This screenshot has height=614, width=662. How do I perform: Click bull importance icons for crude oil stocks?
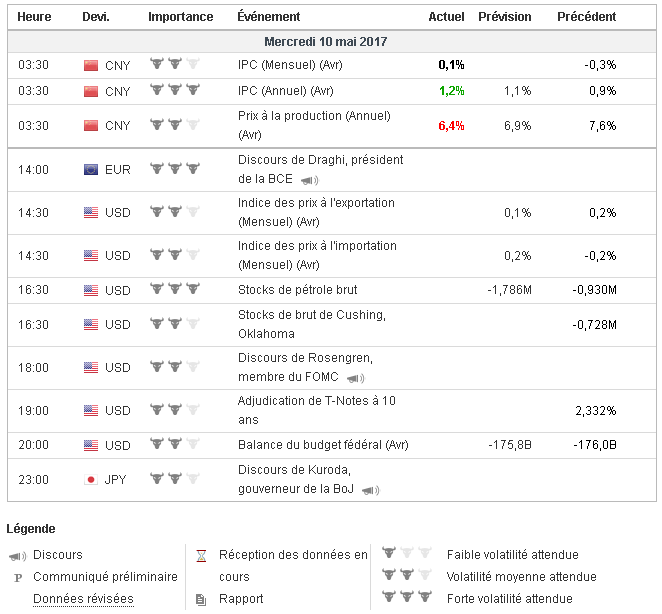tap(174, 290)
